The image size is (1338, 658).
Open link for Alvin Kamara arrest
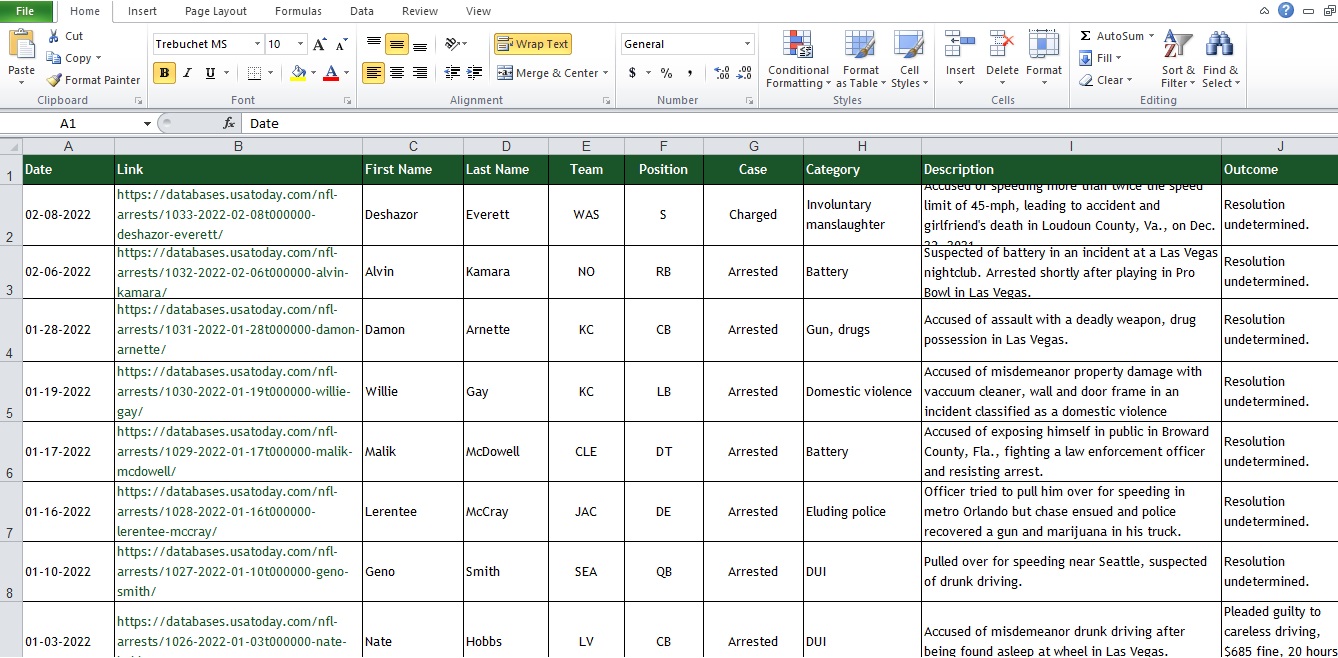(233, 272)
